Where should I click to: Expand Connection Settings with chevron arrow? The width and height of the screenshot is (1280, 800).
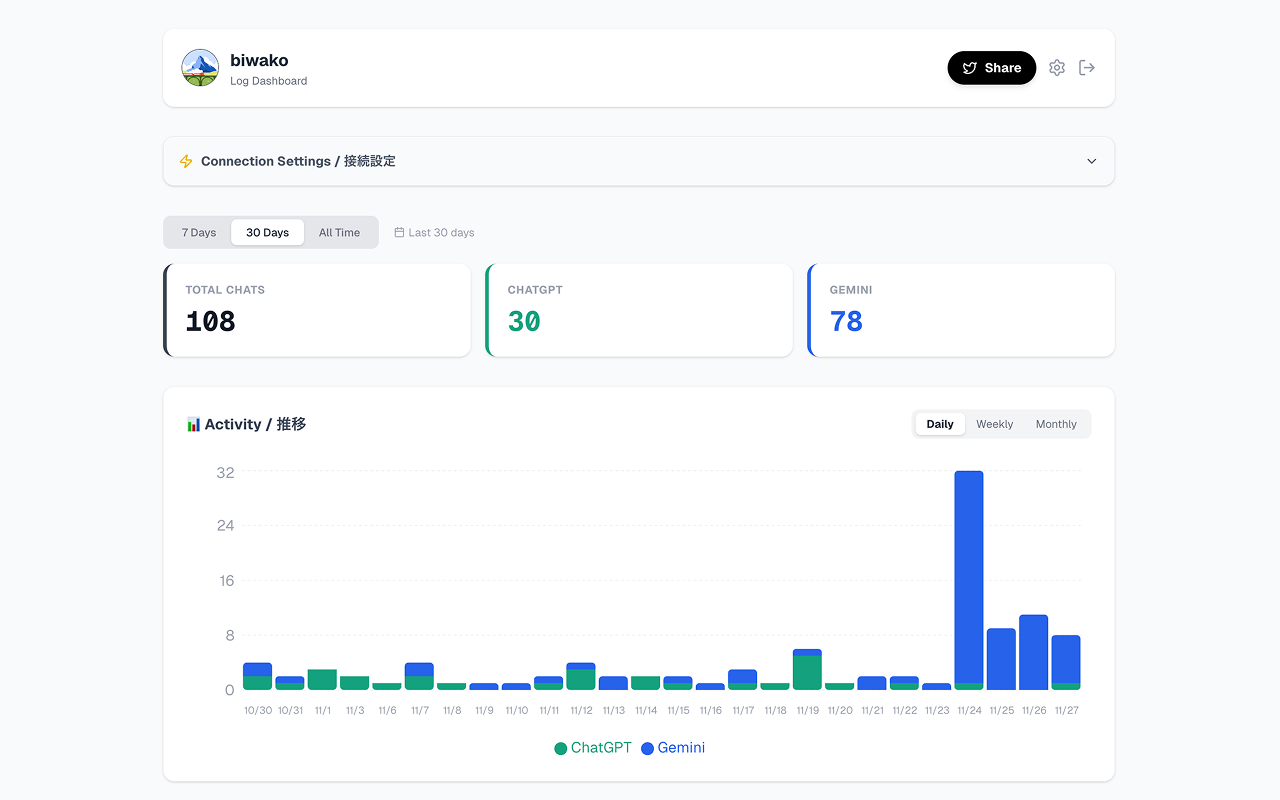coord(1091,161)
